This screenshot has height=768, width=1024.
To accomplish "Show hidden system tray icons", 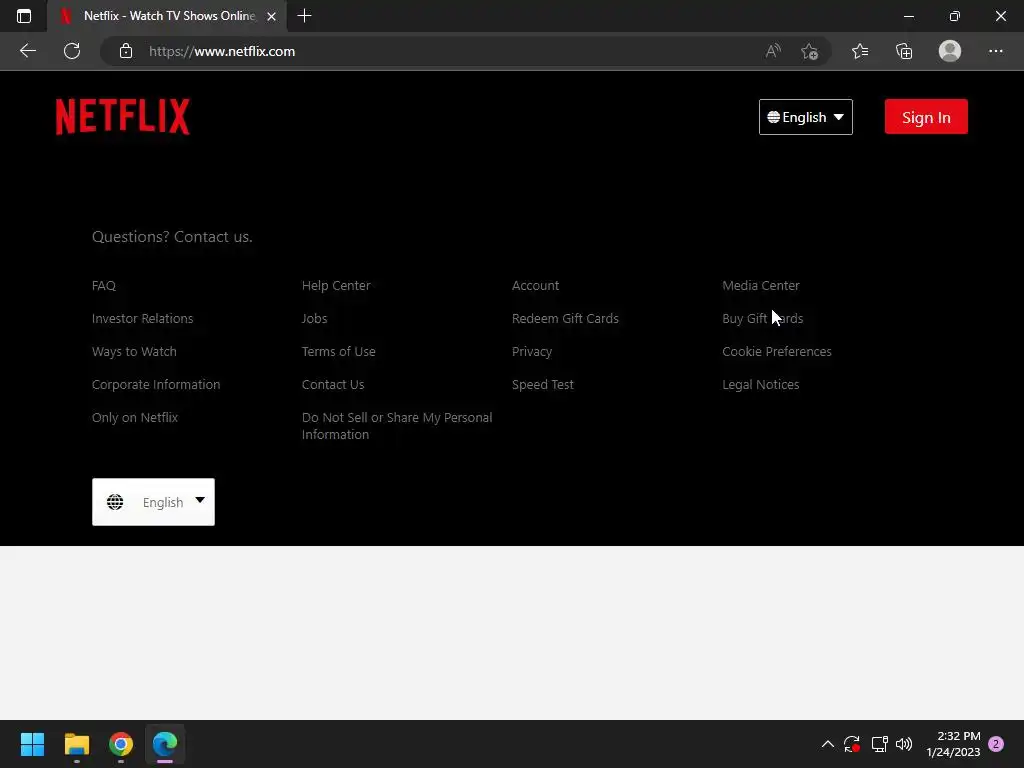I will (827, 744).
